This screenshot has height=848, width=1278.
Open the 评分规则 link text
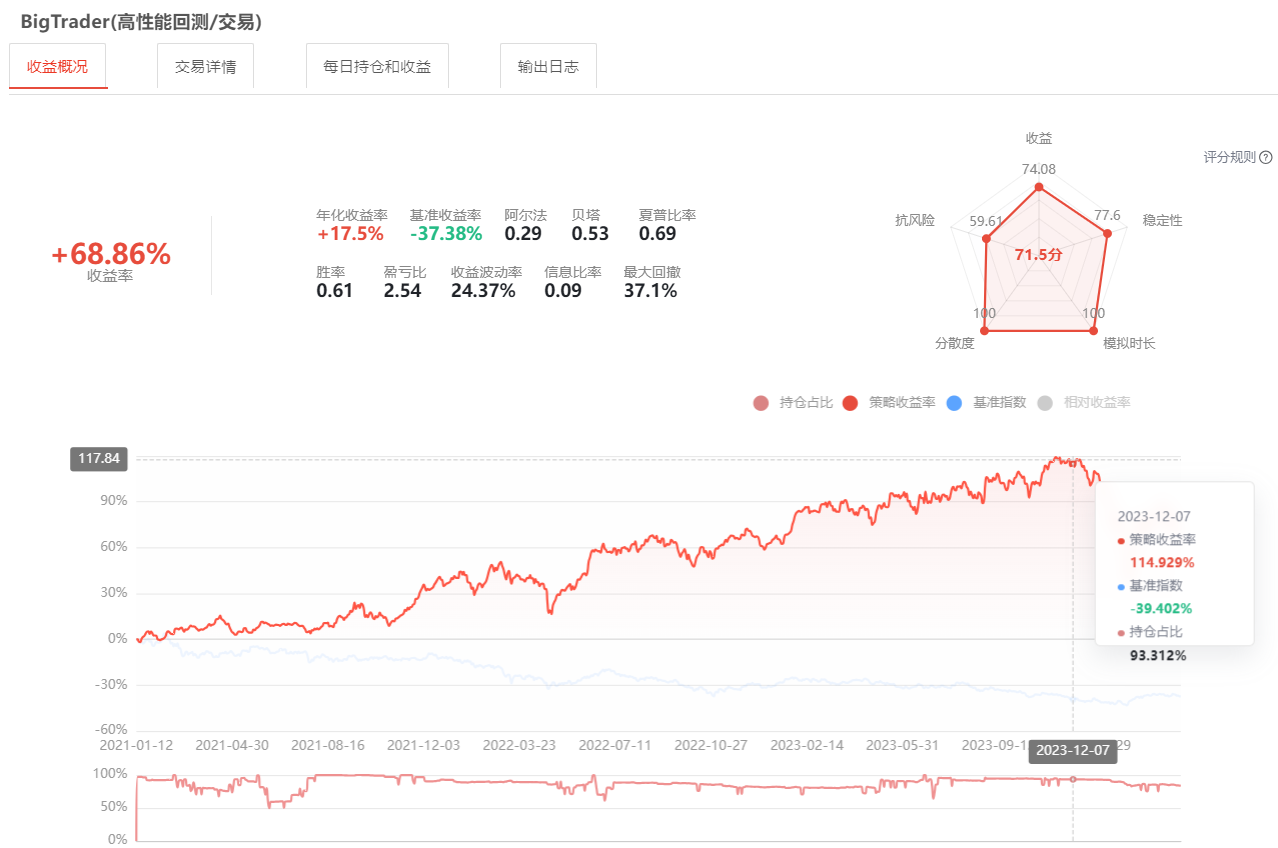point(1229,157)
